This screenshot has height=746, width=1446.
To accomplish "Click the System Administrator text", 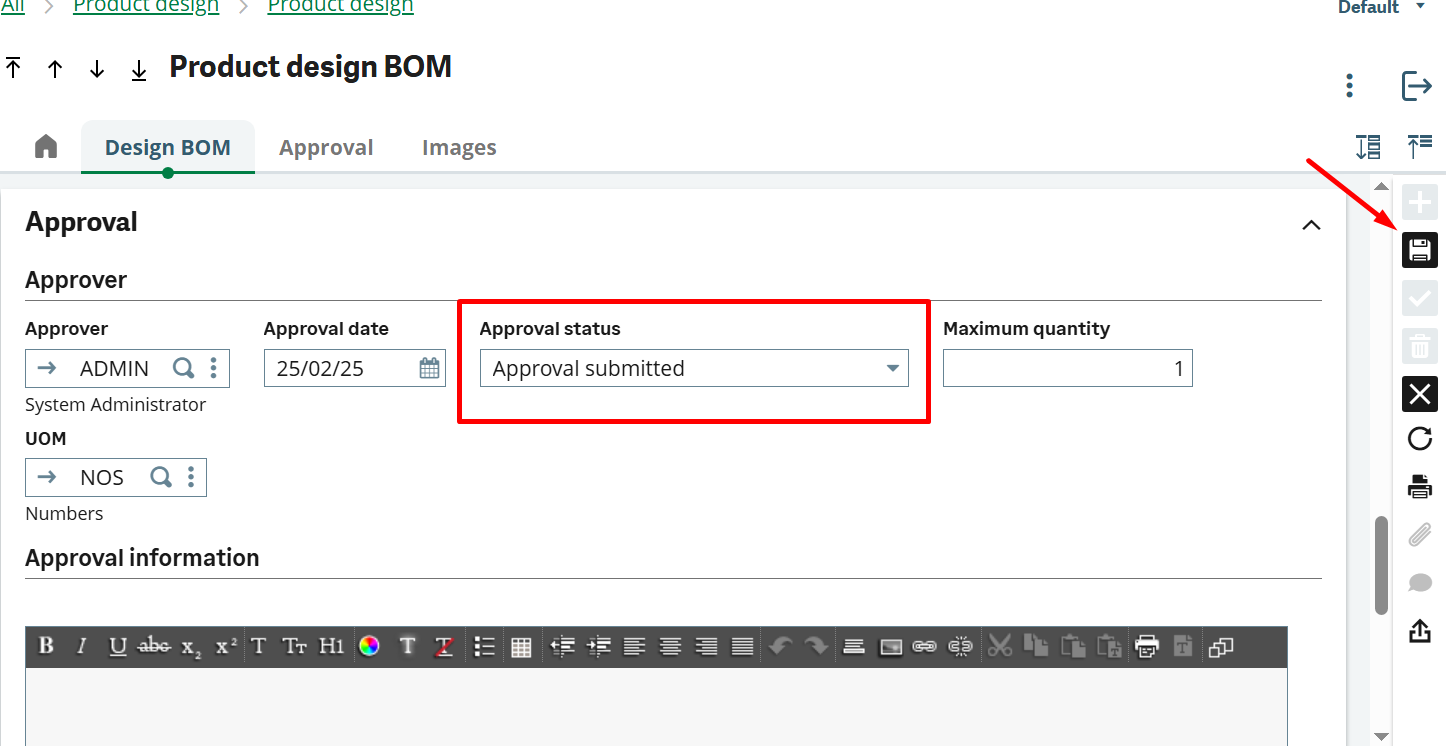I will tap(116, 405).
